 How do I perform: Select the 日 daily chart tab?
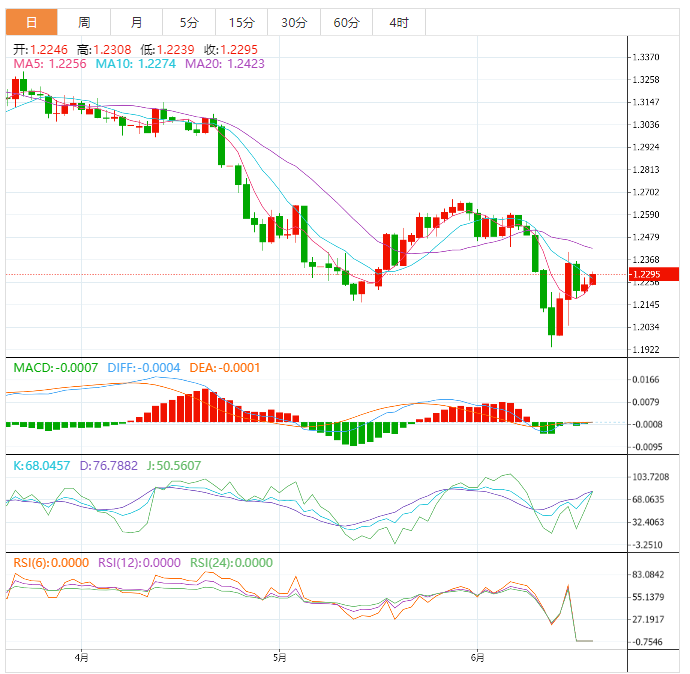31,22
